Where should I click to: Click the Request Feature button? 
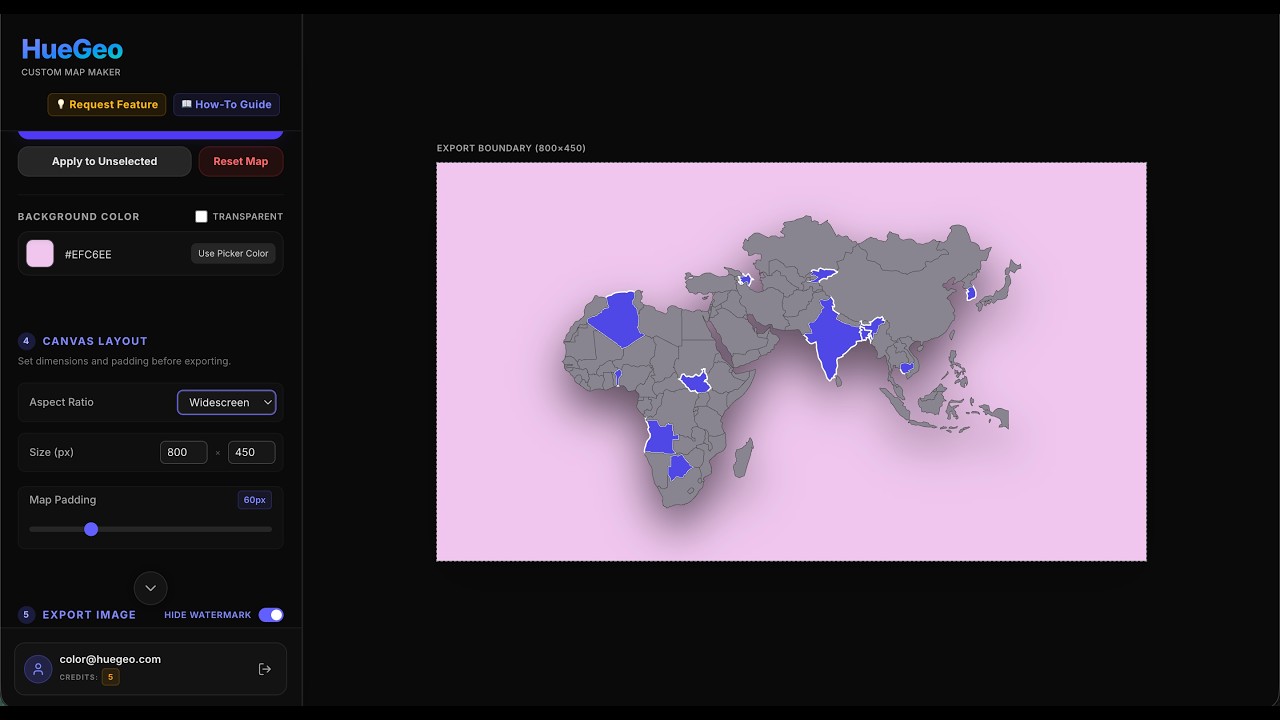coord(107,104)
